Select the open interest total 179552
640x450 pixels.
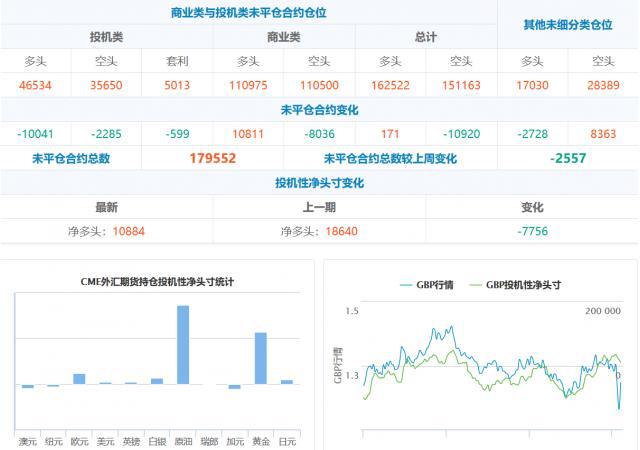click(x=213, y=158)
